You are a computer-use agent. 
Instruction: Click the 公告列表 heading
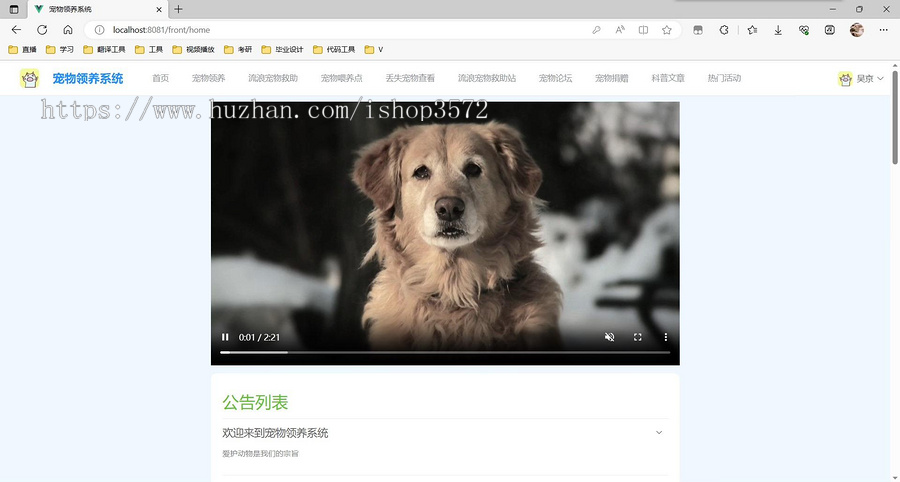(x=255, y=402)
